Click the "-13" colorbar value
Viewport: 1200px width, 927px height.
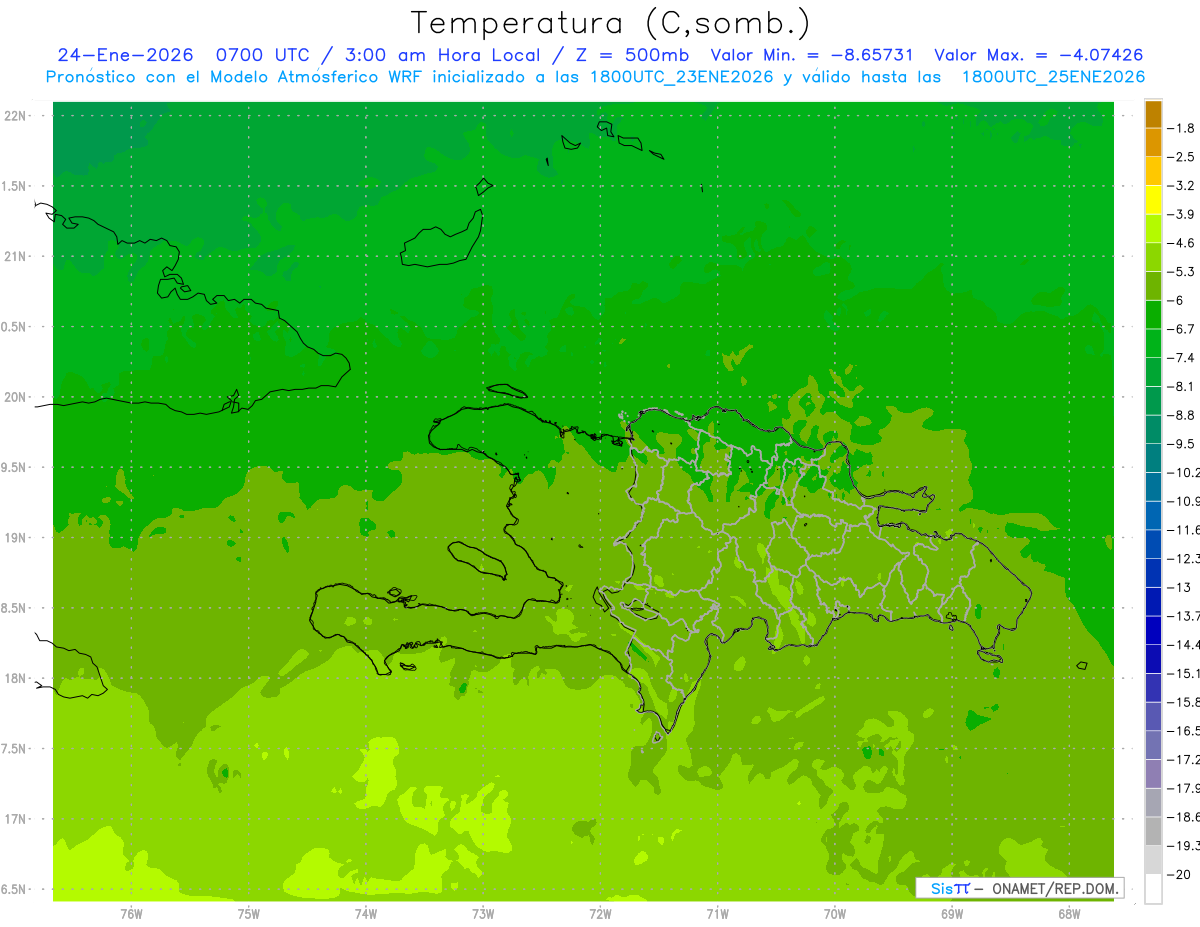point(1178,587)
